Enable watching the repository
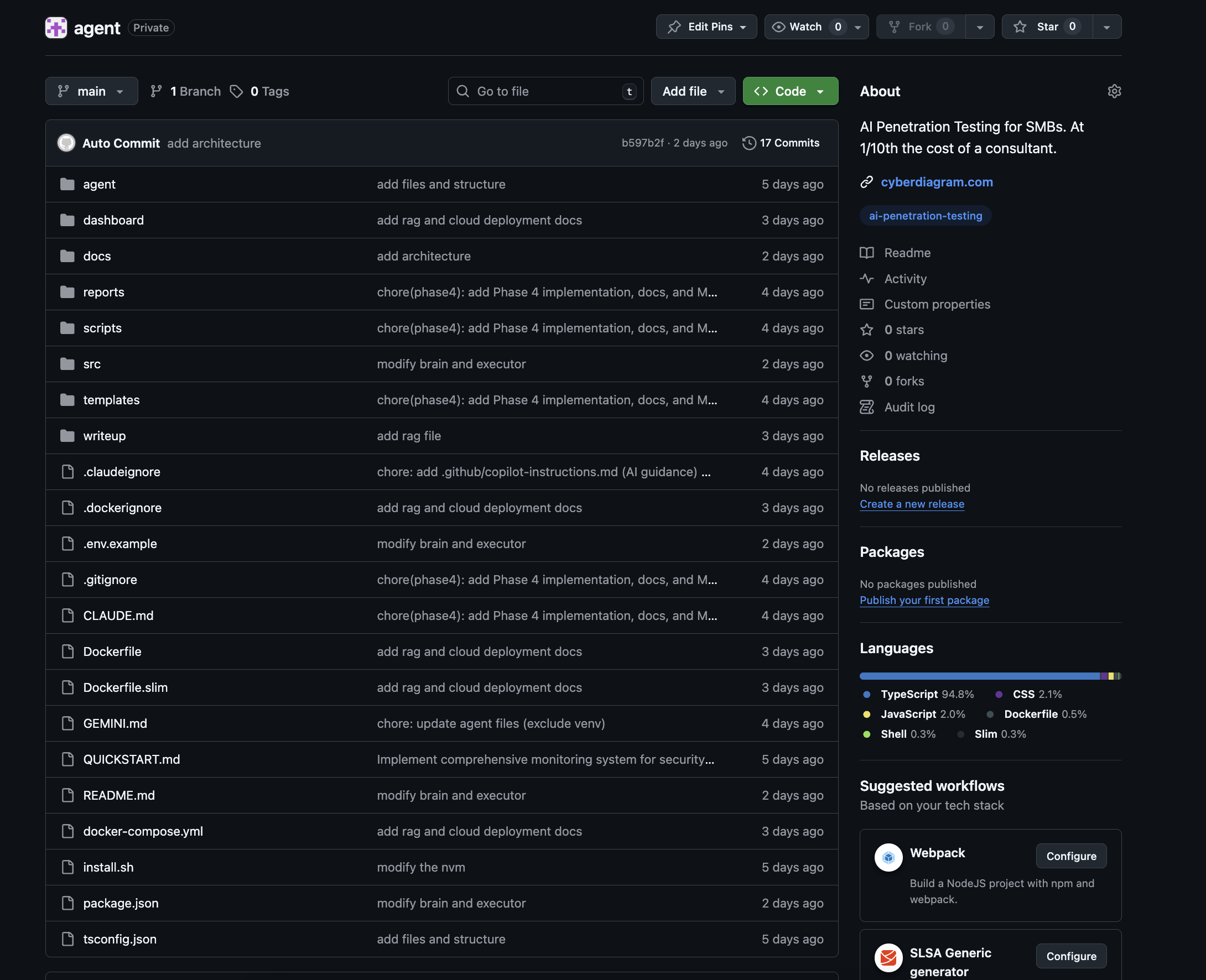 coord(804,27)
